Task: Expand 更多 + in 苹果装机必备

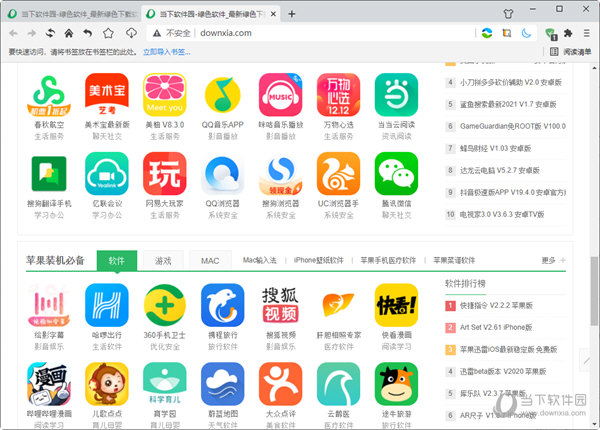Action: [x=553, y=260]
